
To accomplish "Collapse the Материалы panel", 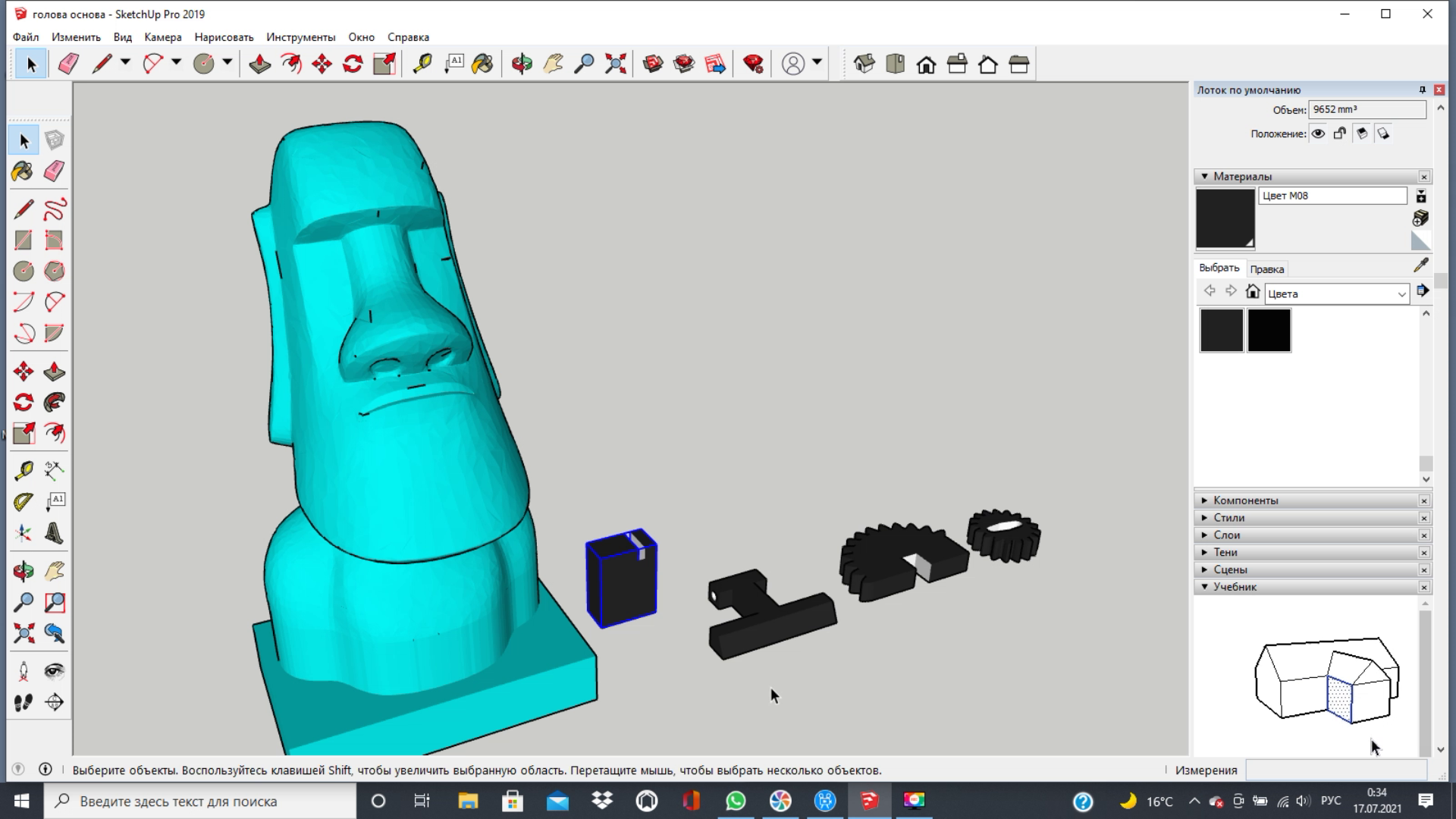I will [x=1204, y=176].
